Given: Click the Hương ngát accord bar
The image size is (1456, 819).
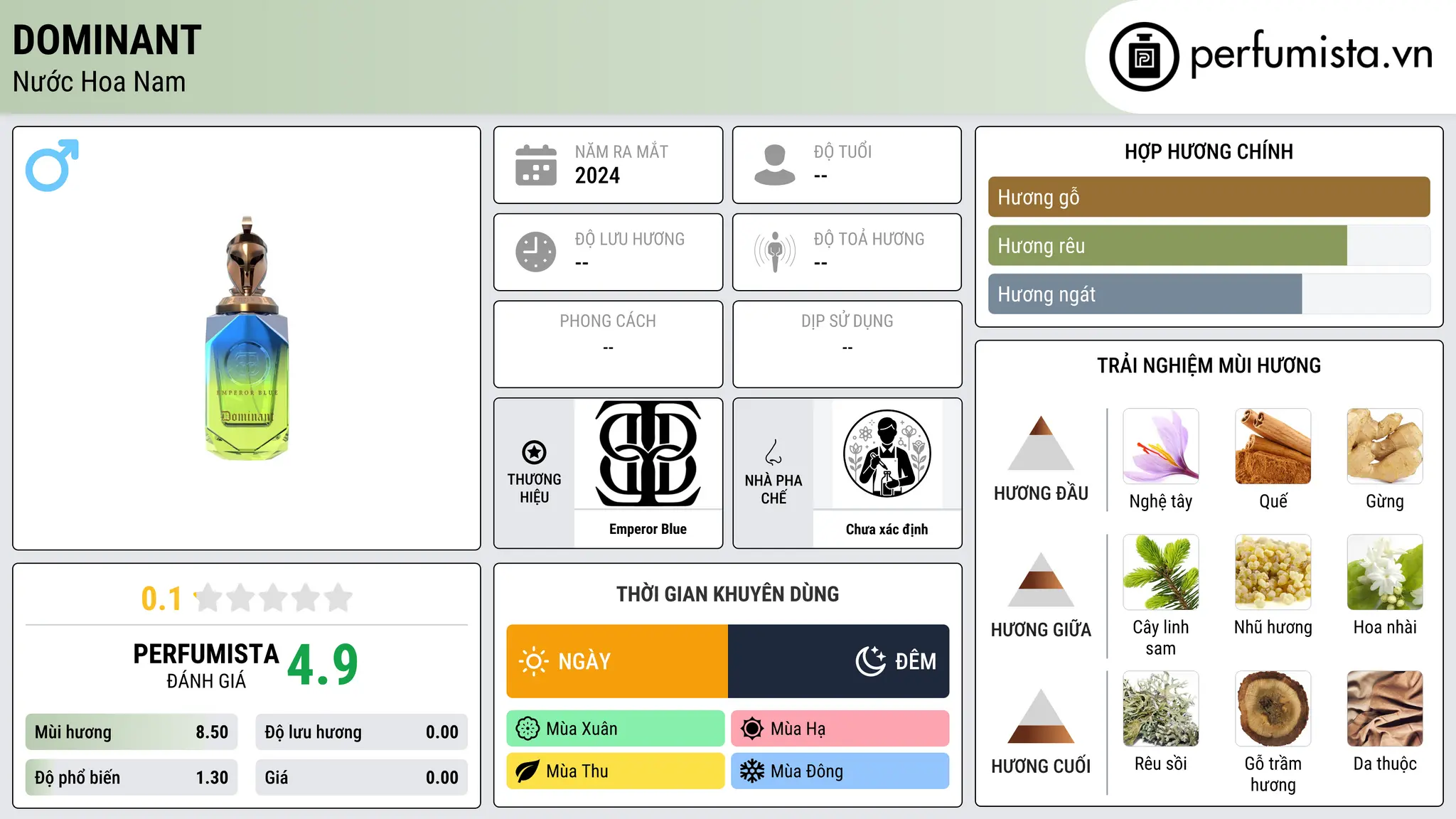Looking at the screenshot, I should (x=1209, y=294).
